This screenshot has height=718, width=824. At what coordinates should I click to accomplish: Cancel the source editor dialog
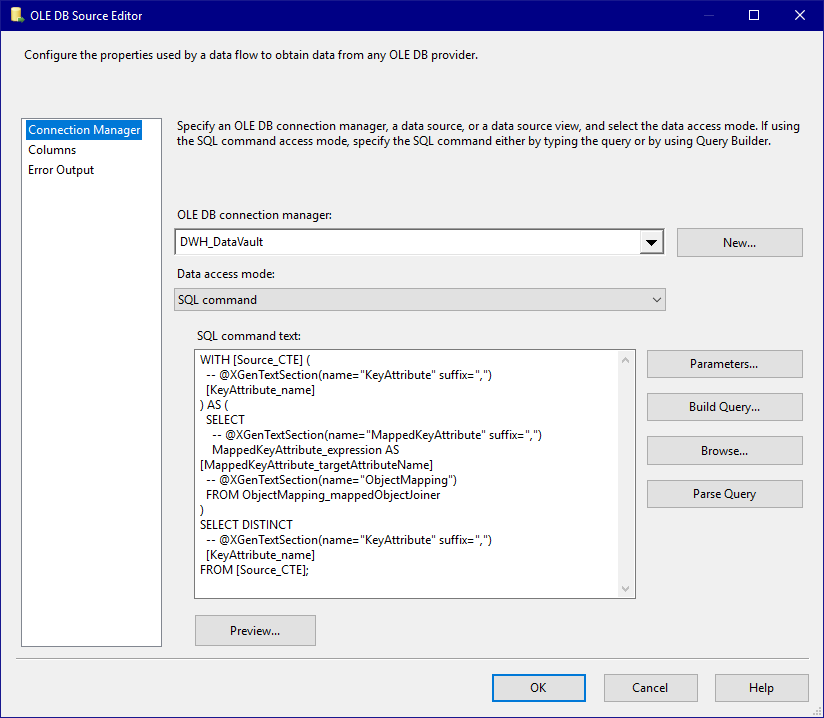650,688
